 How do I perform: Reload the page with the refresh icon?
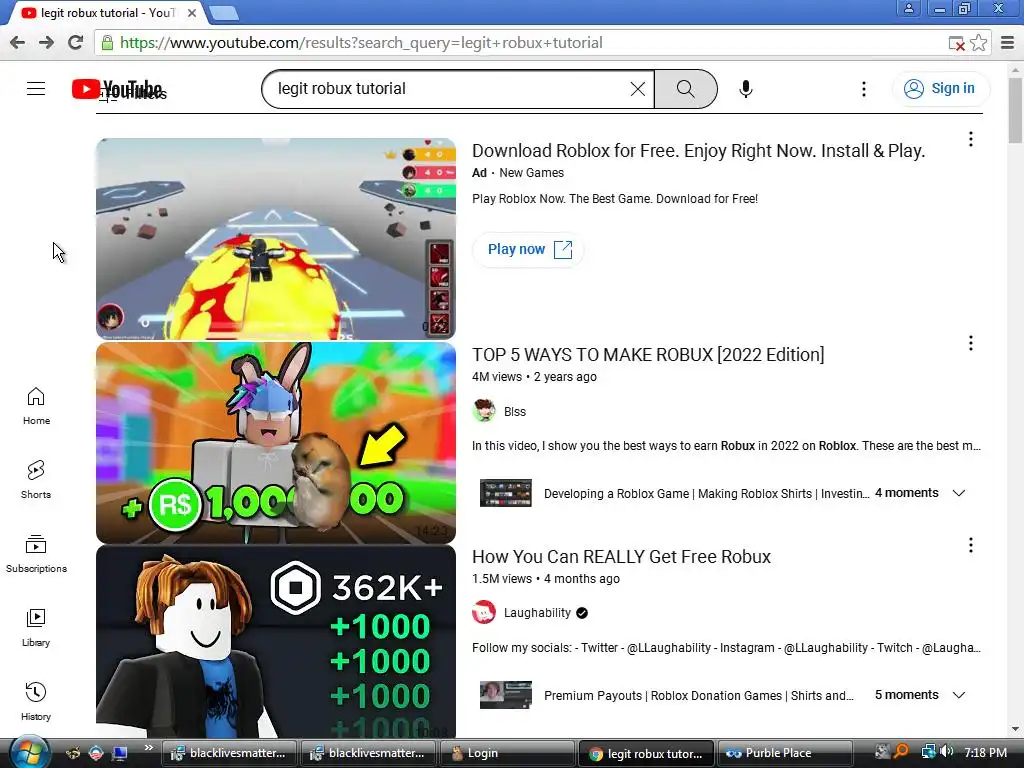coord(76,42)
